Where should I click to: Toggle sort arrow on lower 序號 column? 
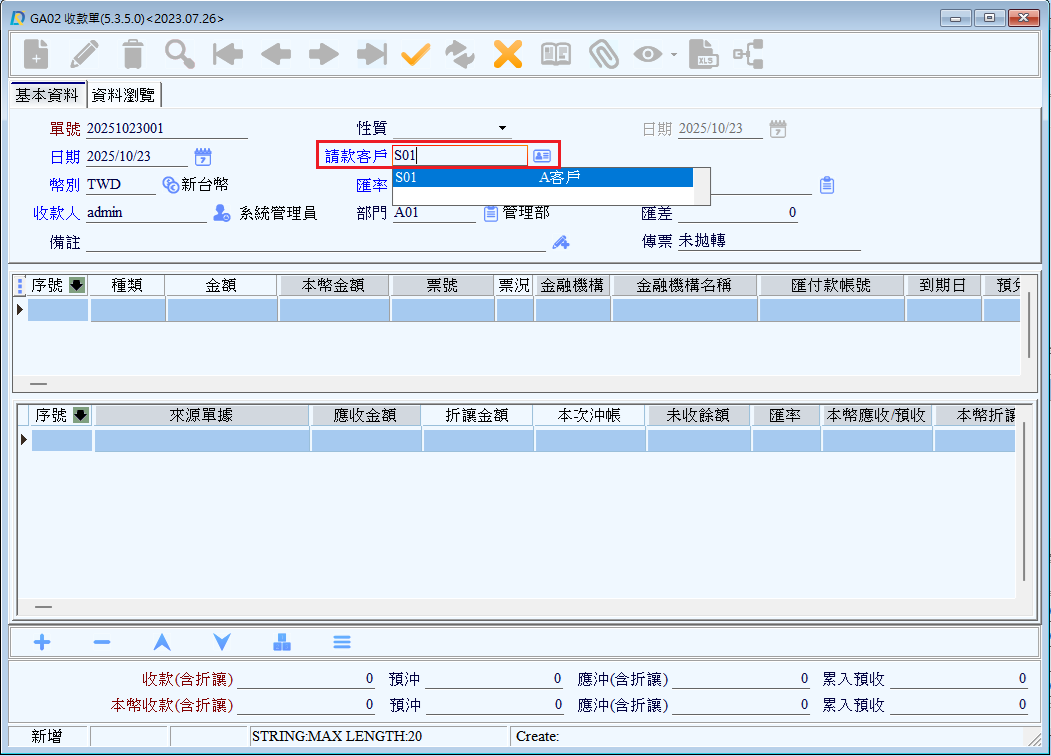click(81, 415)
